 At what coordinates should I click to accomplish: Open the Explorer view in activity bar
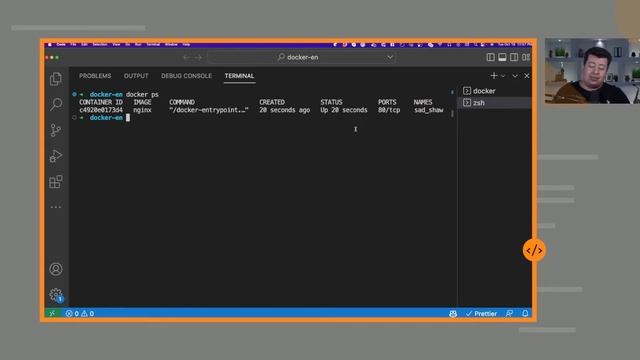coord(56,78)
